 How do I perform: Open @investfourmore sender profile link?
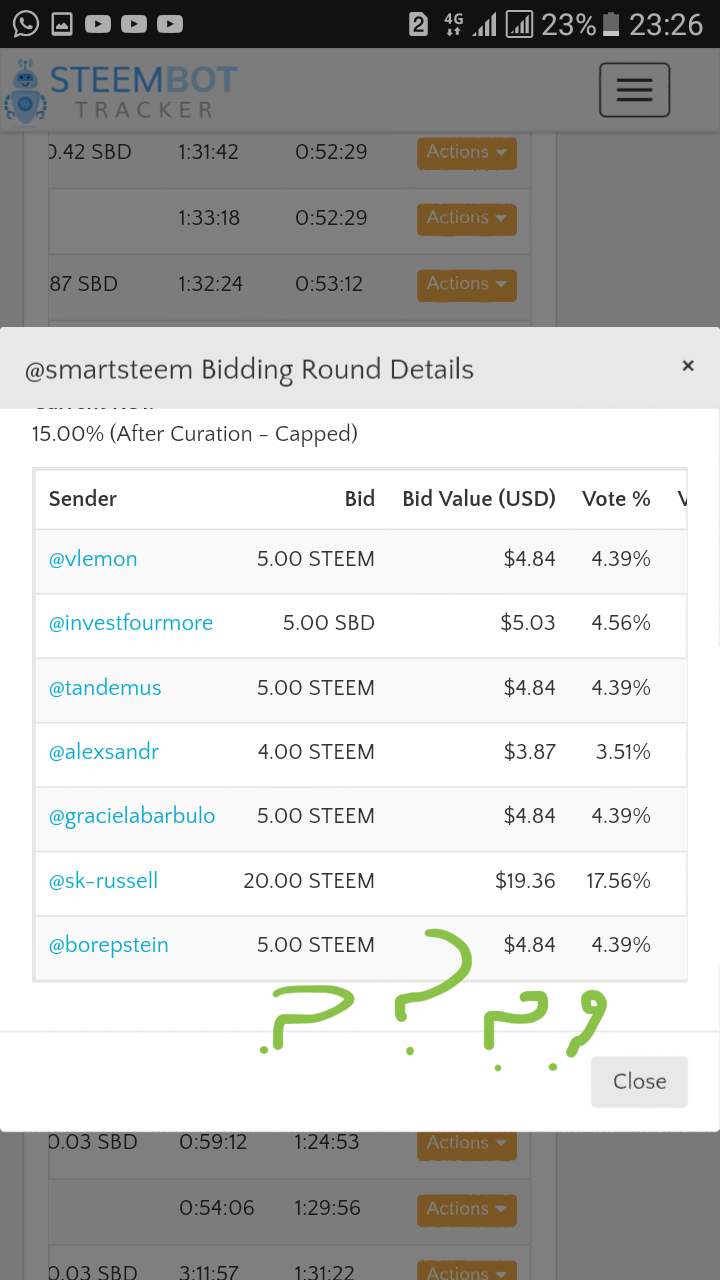click(131, 623)
